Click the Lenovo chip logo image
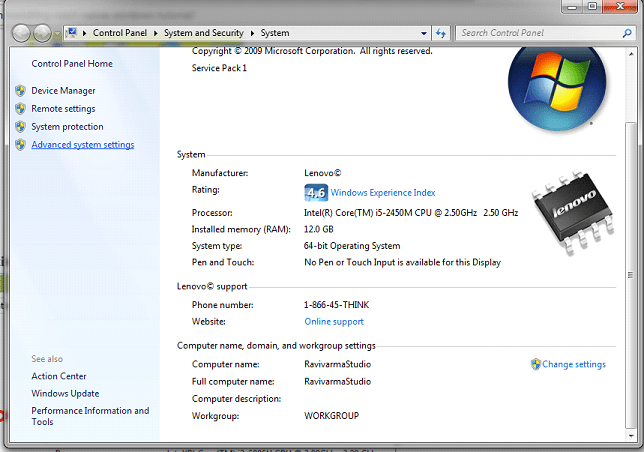644x452 pixels. 573,212
